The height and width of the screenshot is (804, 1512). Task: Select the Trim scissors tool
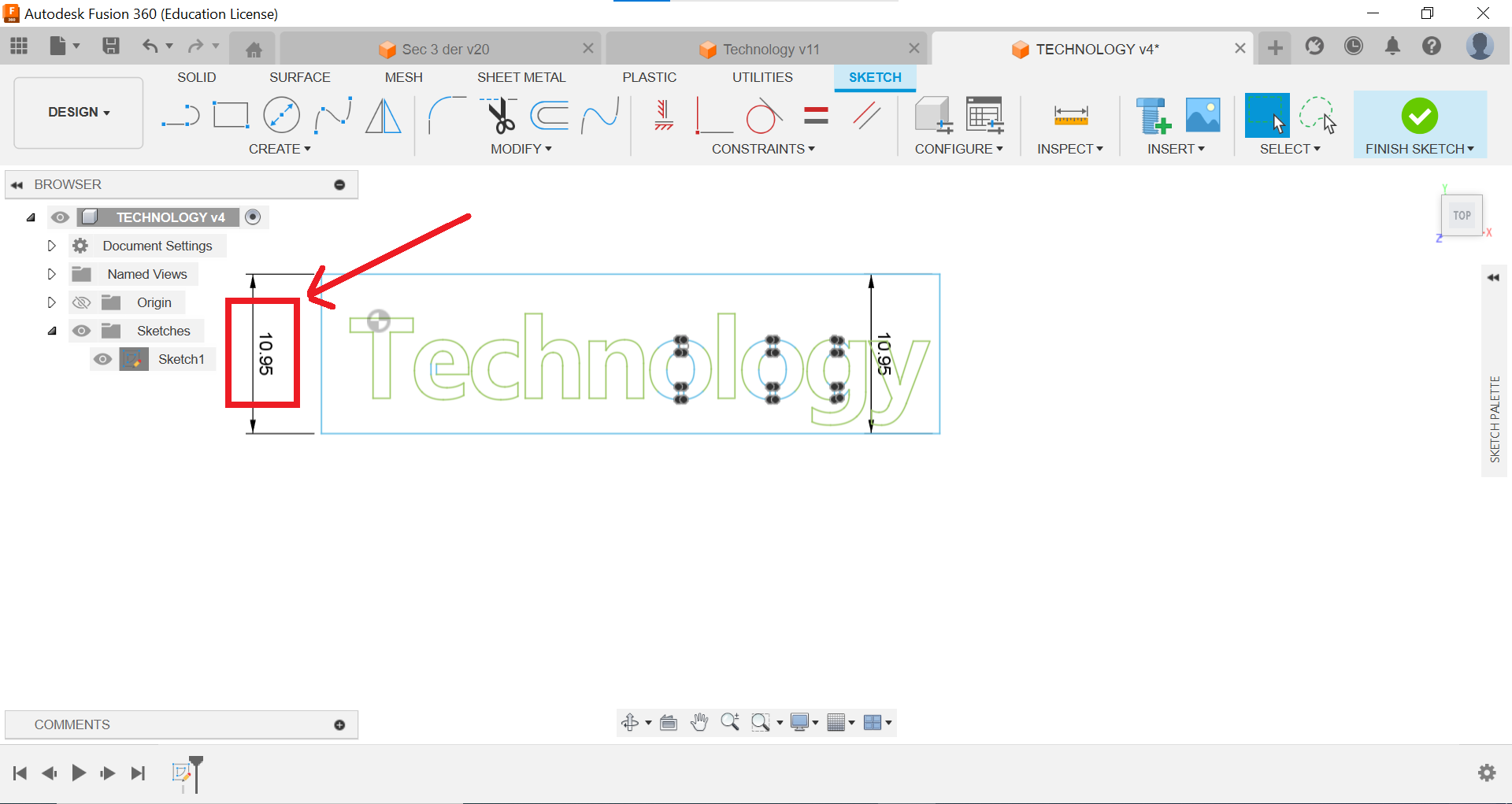point(498,116)
